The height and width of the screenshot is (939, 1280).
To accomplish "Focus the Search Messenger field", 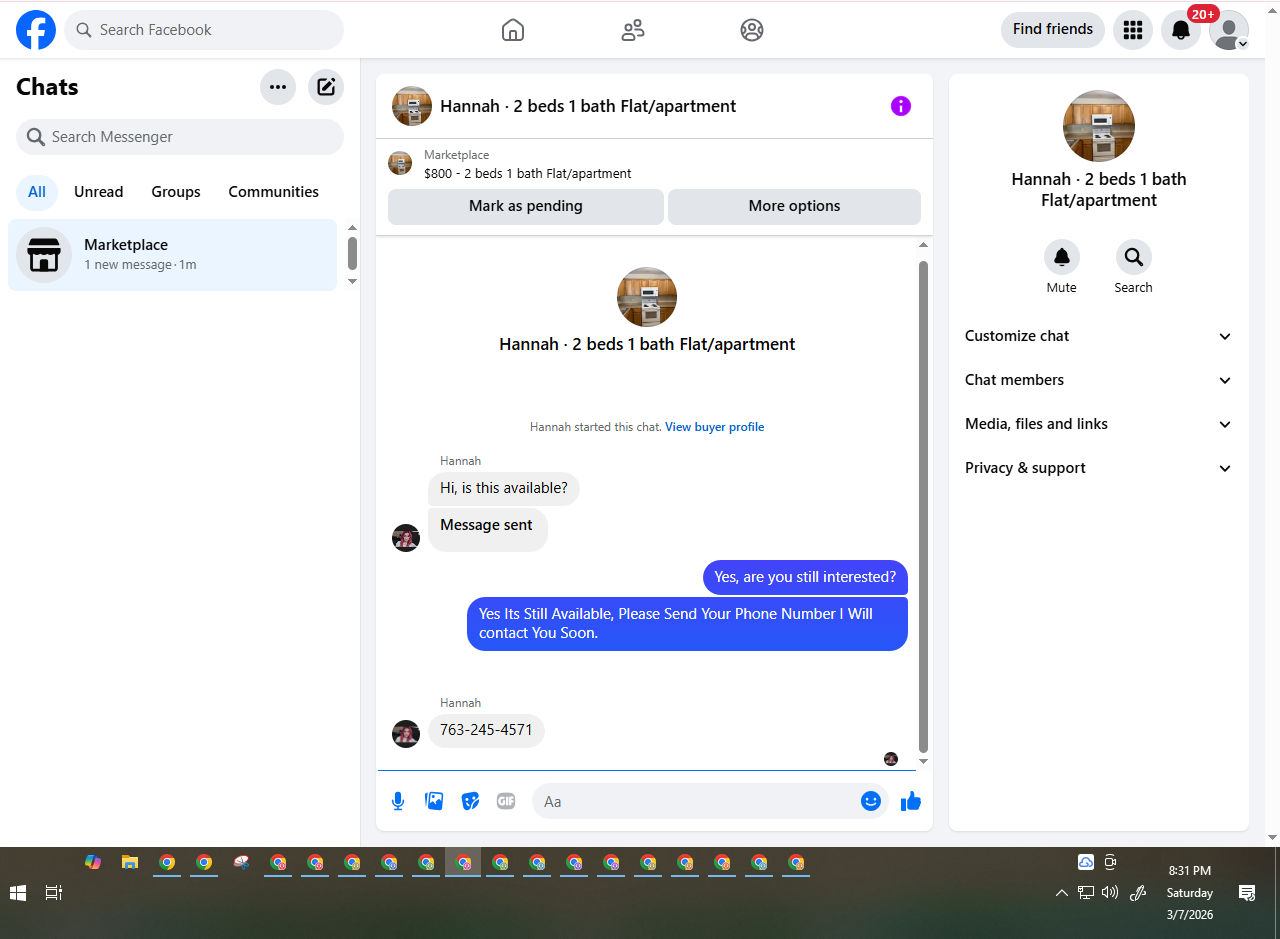I will pyautogui.click(x=180, y=137).
